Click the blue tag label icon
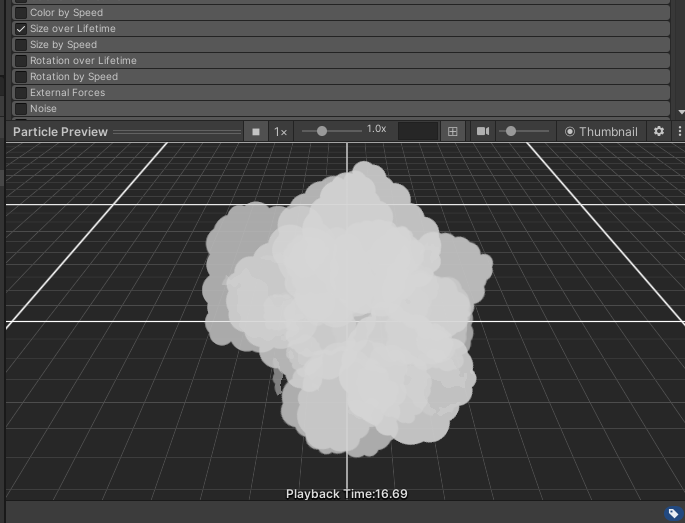The image size is (685, 523). (674, 513)
